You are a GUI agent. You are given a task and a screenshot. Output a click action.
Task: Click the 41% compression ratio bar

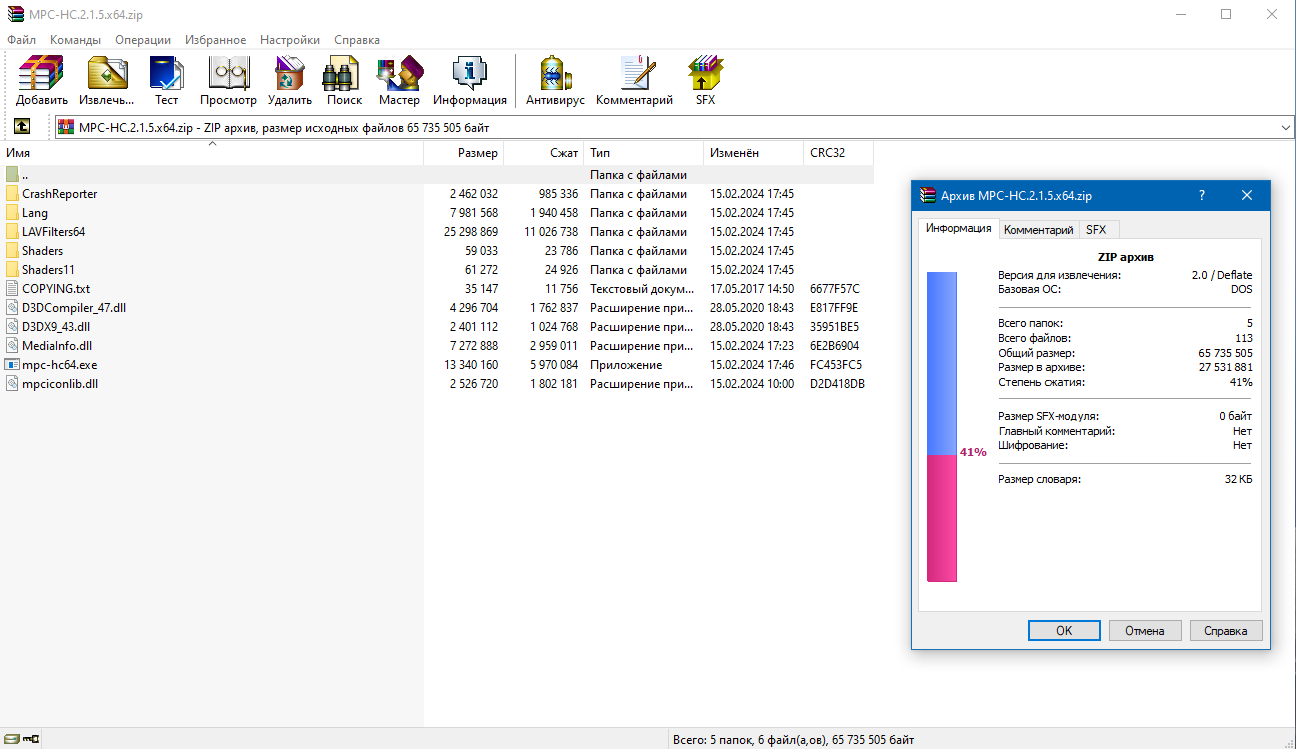[942, 426]
